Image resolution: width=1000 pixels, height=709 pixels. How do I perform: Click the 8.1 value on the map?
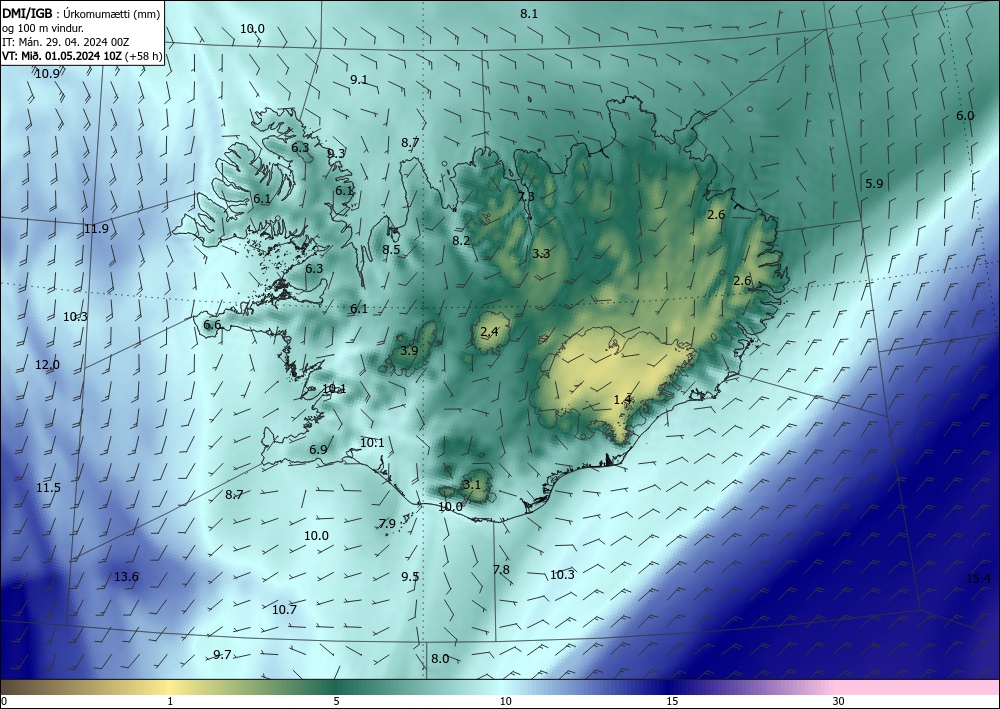click(529, 13)
